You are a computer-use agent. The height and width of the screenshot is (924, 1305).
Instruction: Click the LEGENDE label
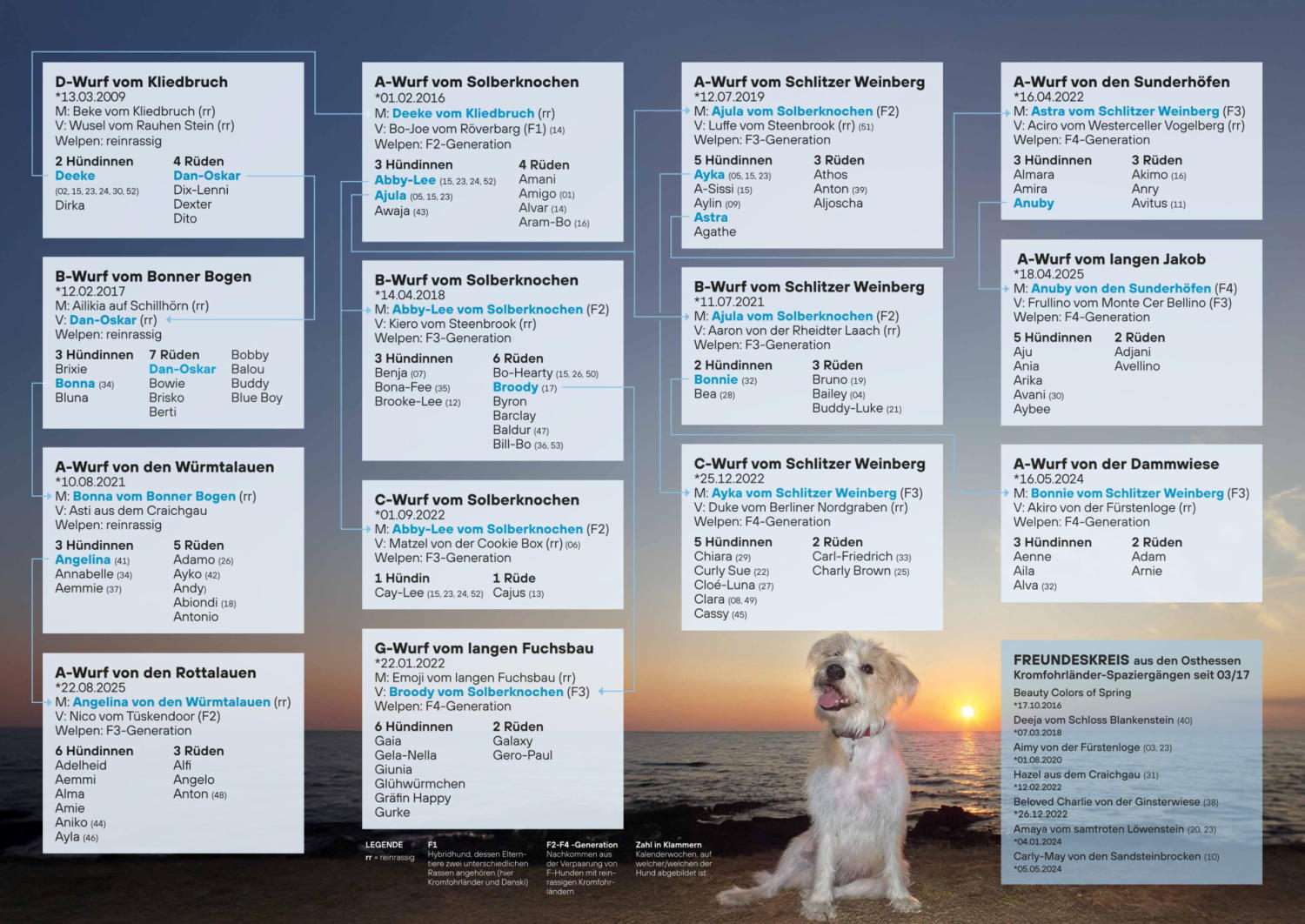384,845
